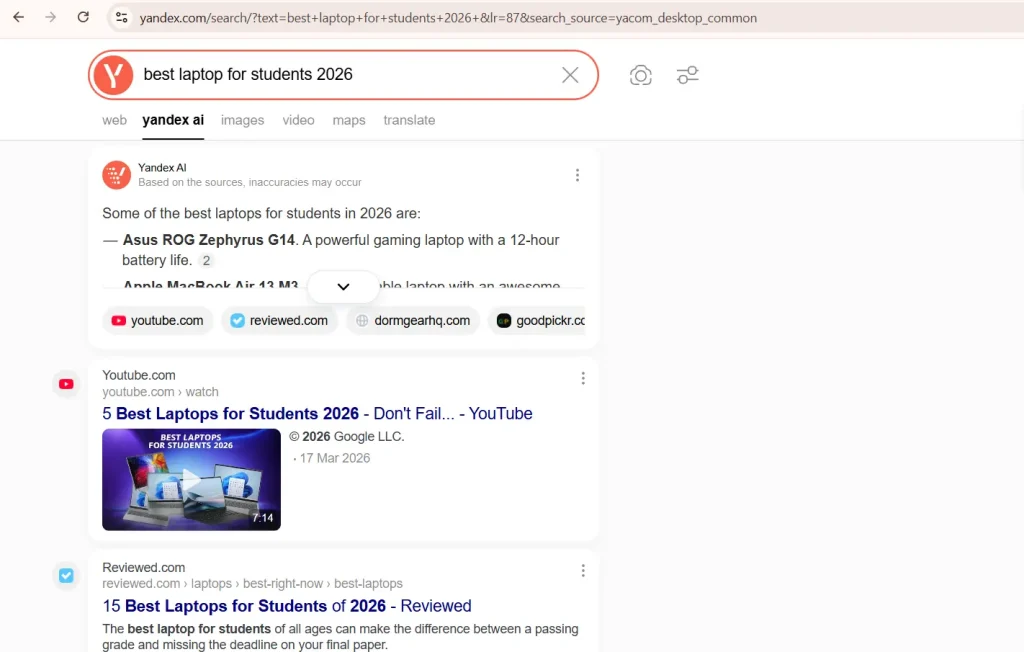The image size is (1024, 652).
Task: Click '© 2026 Google LLC.' snippet text
Action: pos(347,436)
